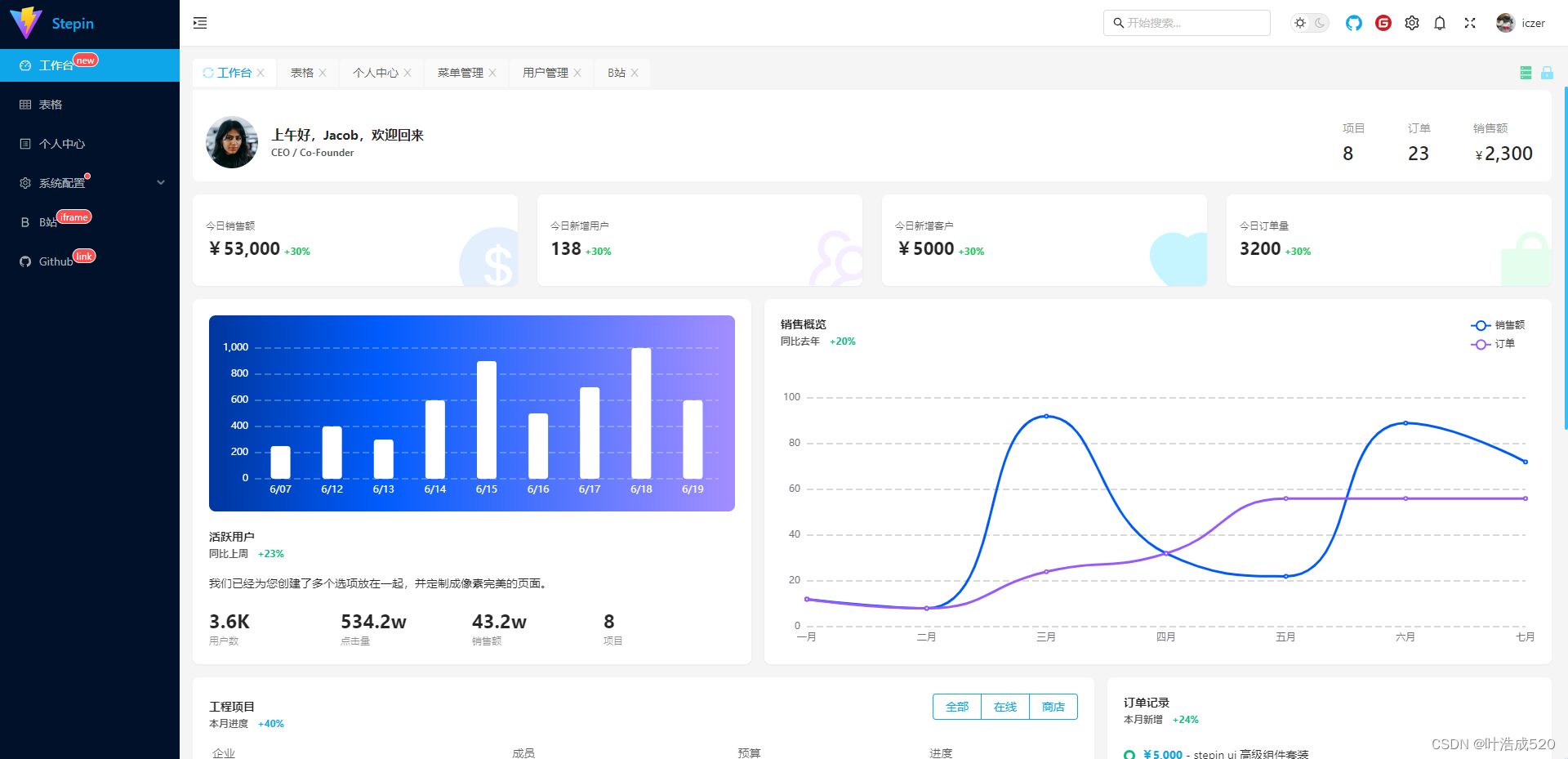Close the 工作台 tab
This screenshot has width=1568, height=759.
coord(261,73)
